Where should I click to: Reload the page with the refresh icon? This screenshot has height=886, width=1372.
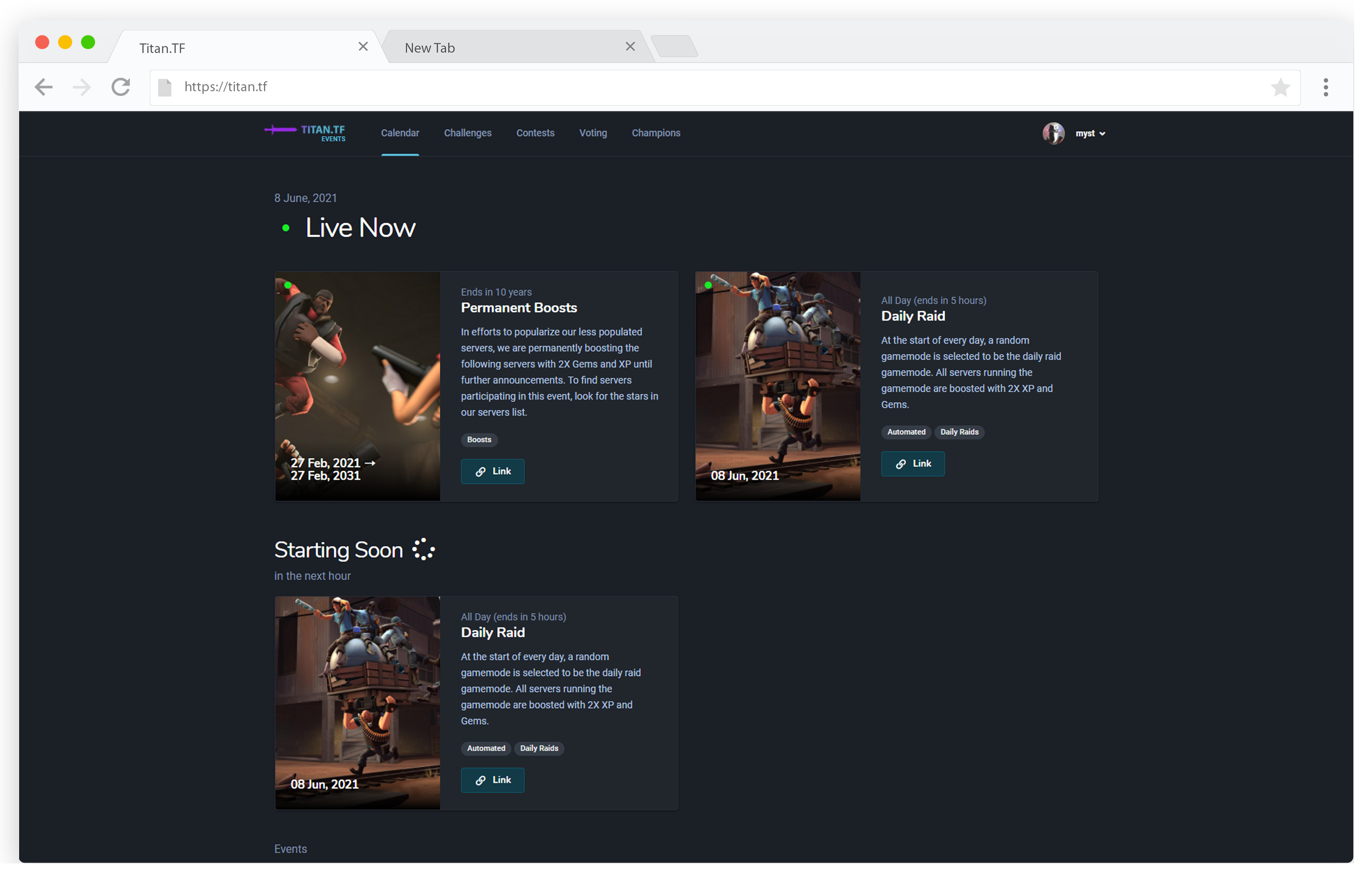point(121,87)
